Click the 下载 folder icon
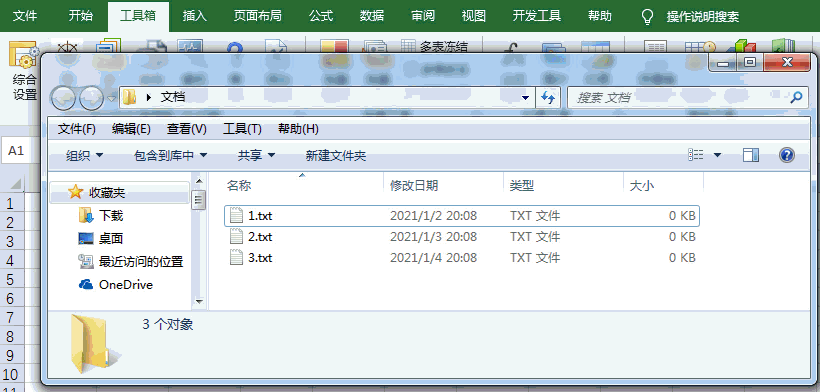Image resolution: width=820 pixels, height=392 pixels. [x=85, y=215]
